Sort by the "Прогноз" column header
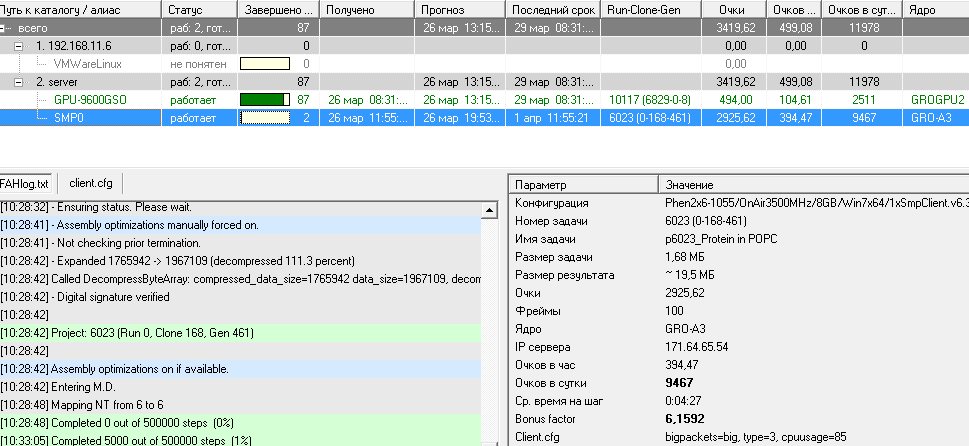Screen dimensions: 969x446 (x=463, y=9)
